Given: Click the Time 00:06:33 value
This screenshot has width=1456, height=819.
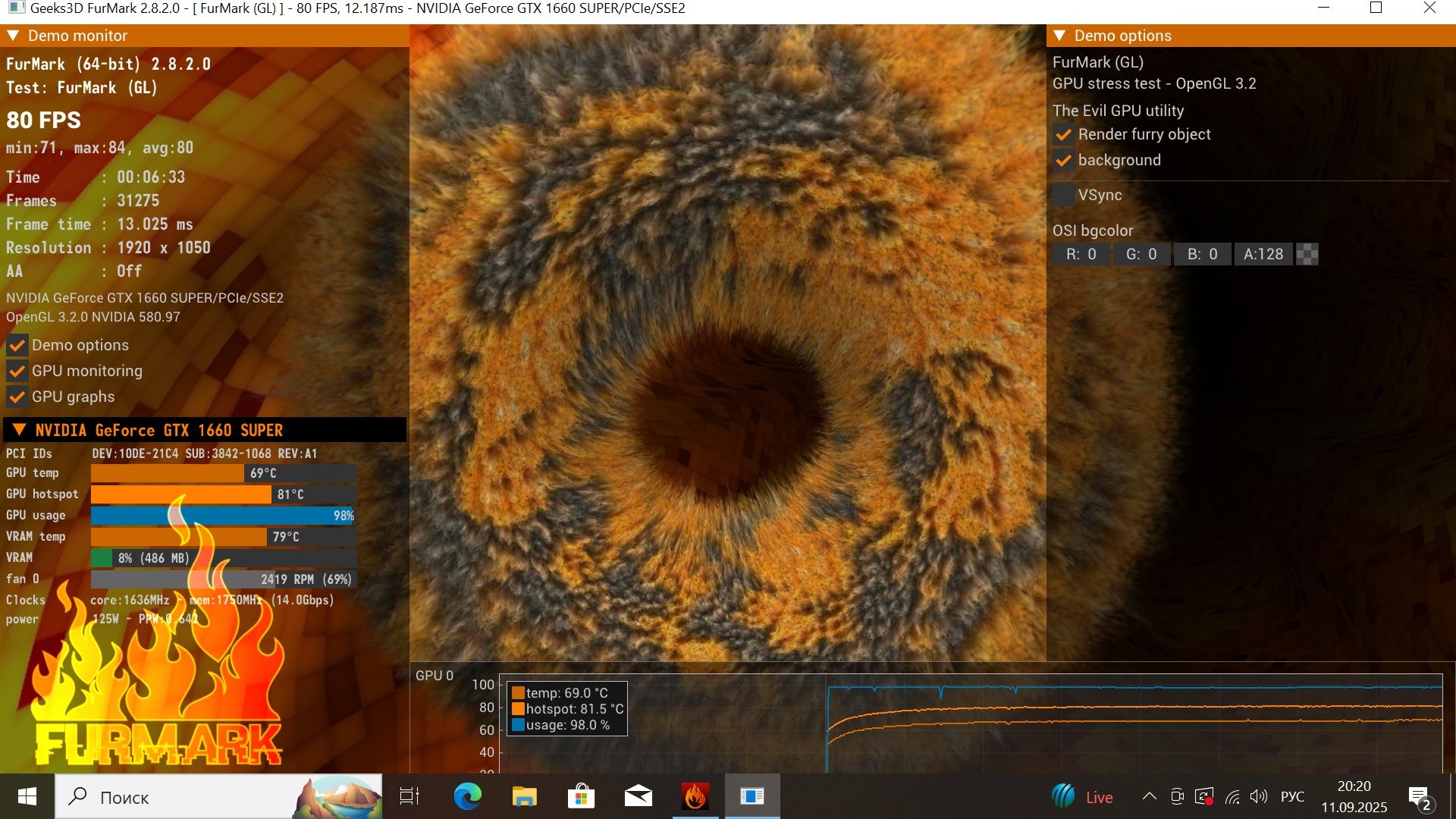Looking at the screenshot, I should (x=151, y=177).
